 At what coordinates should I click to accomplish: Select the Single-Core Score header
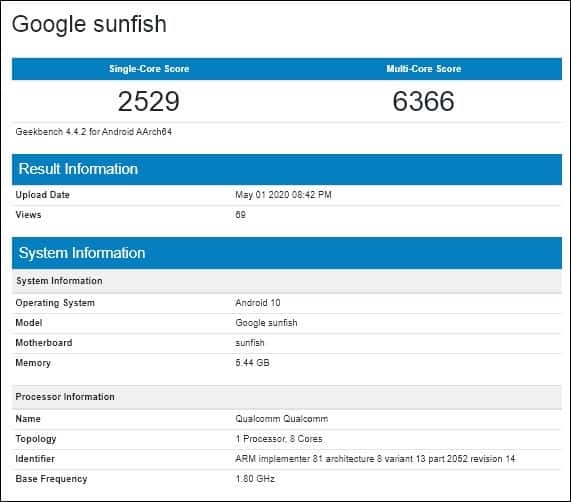(x=149, y=69)
